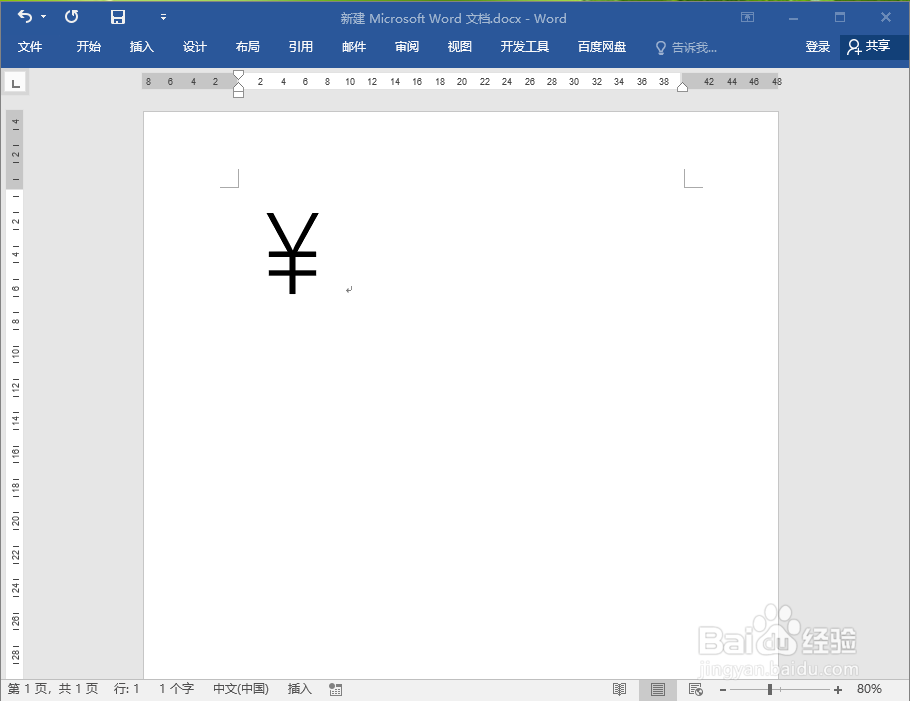Click the zoom out minus control

pyautogui.click(x=723, y=689)
